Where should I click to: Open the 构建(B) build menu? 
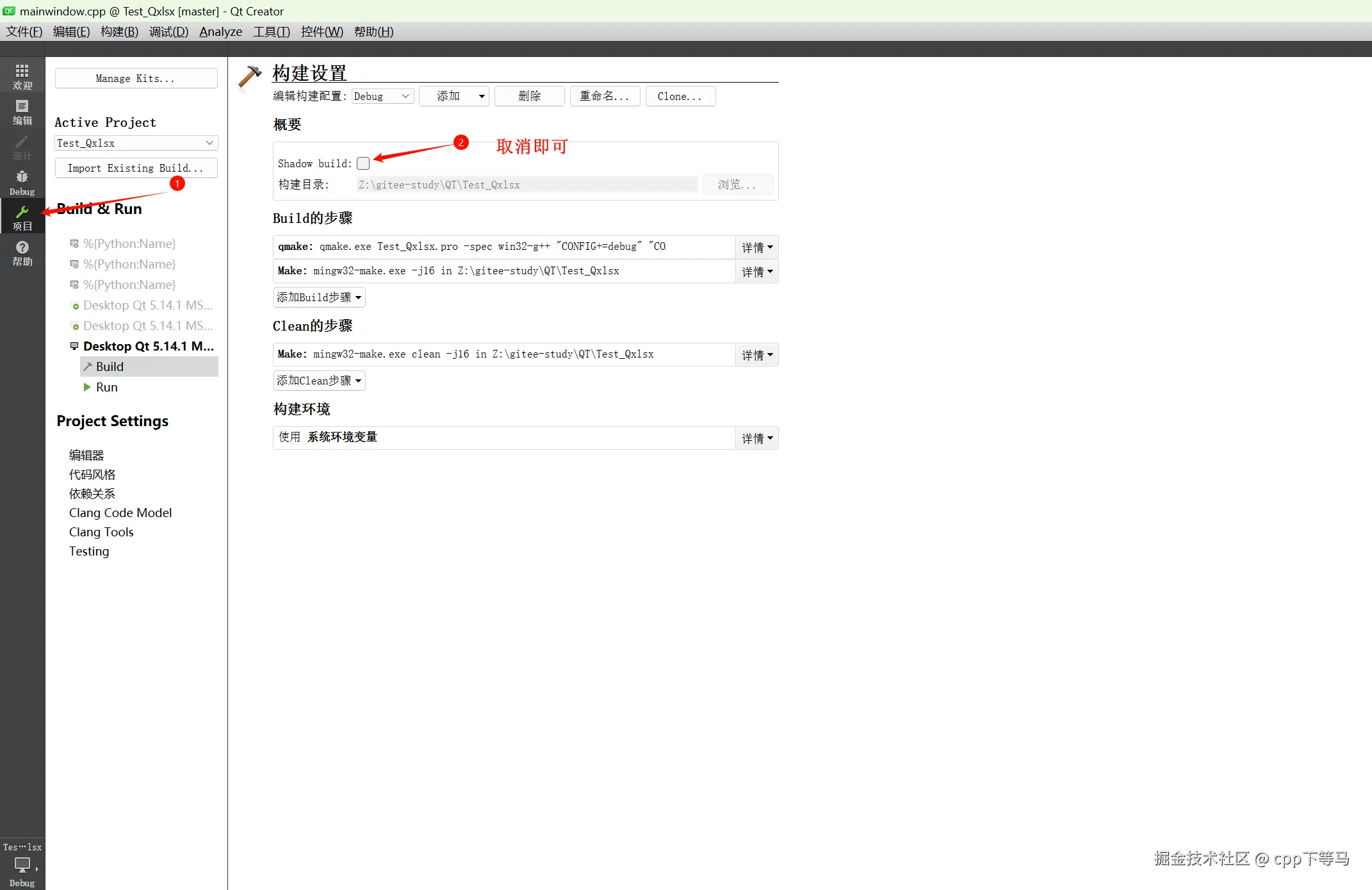pyautogui.click(x=119, y=31)
